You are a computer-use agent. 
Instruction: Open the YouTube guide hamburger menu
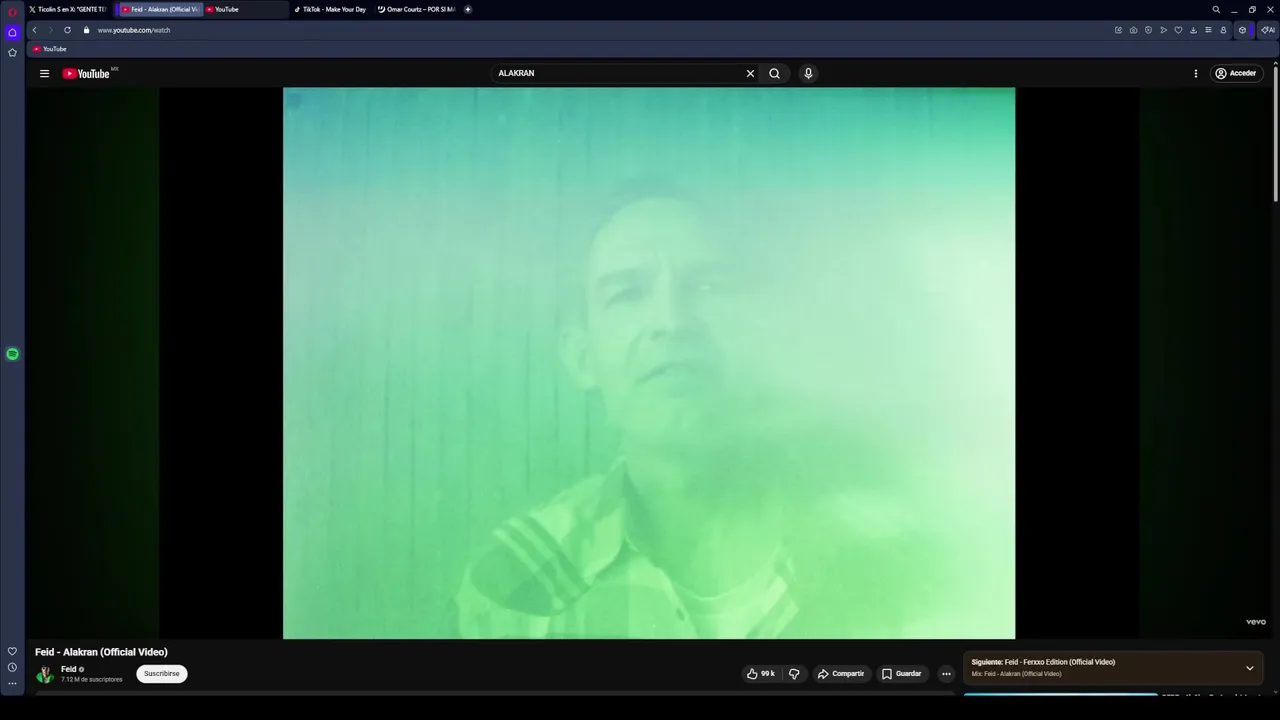(x=44, y=73)
